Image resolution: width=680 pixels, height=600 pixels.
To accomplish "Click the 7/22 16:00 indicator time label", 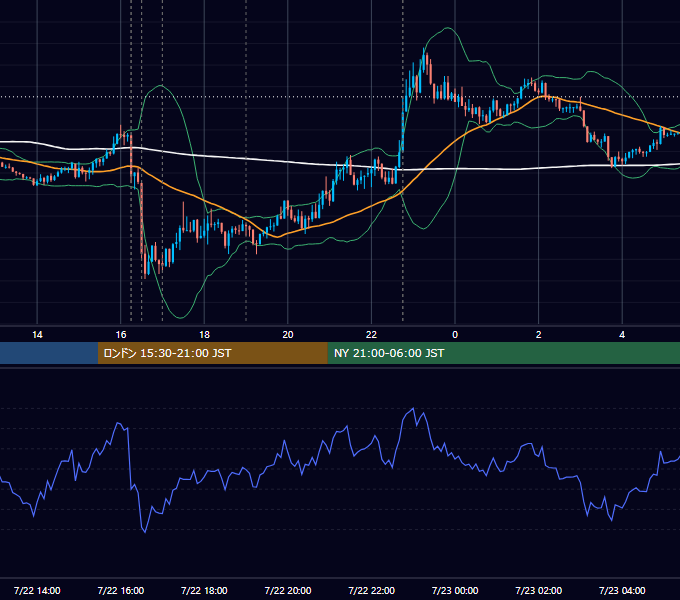I will click(x=121, y=590).
